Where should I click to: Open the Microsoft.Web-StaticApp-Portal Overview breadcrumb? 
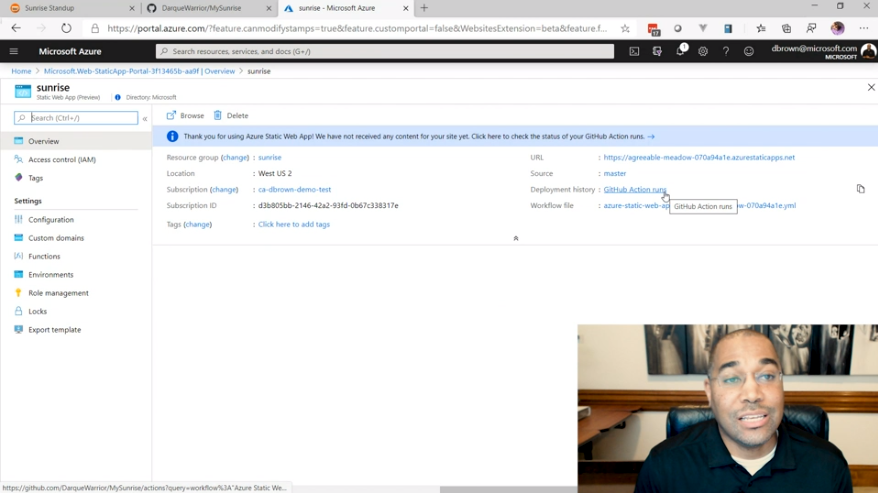[139, 71]
